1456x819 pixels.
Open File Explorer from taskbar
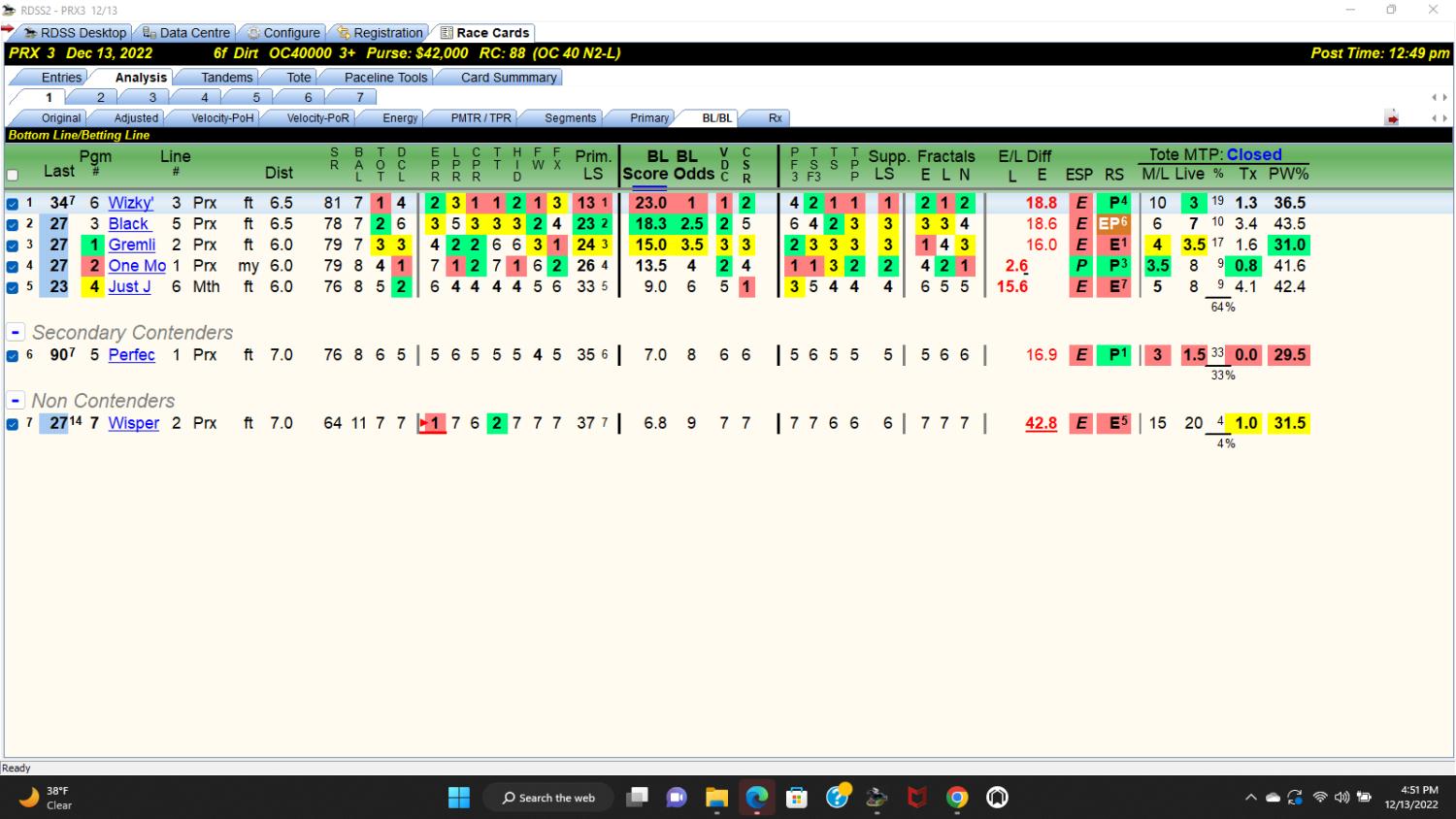[716, 798]
